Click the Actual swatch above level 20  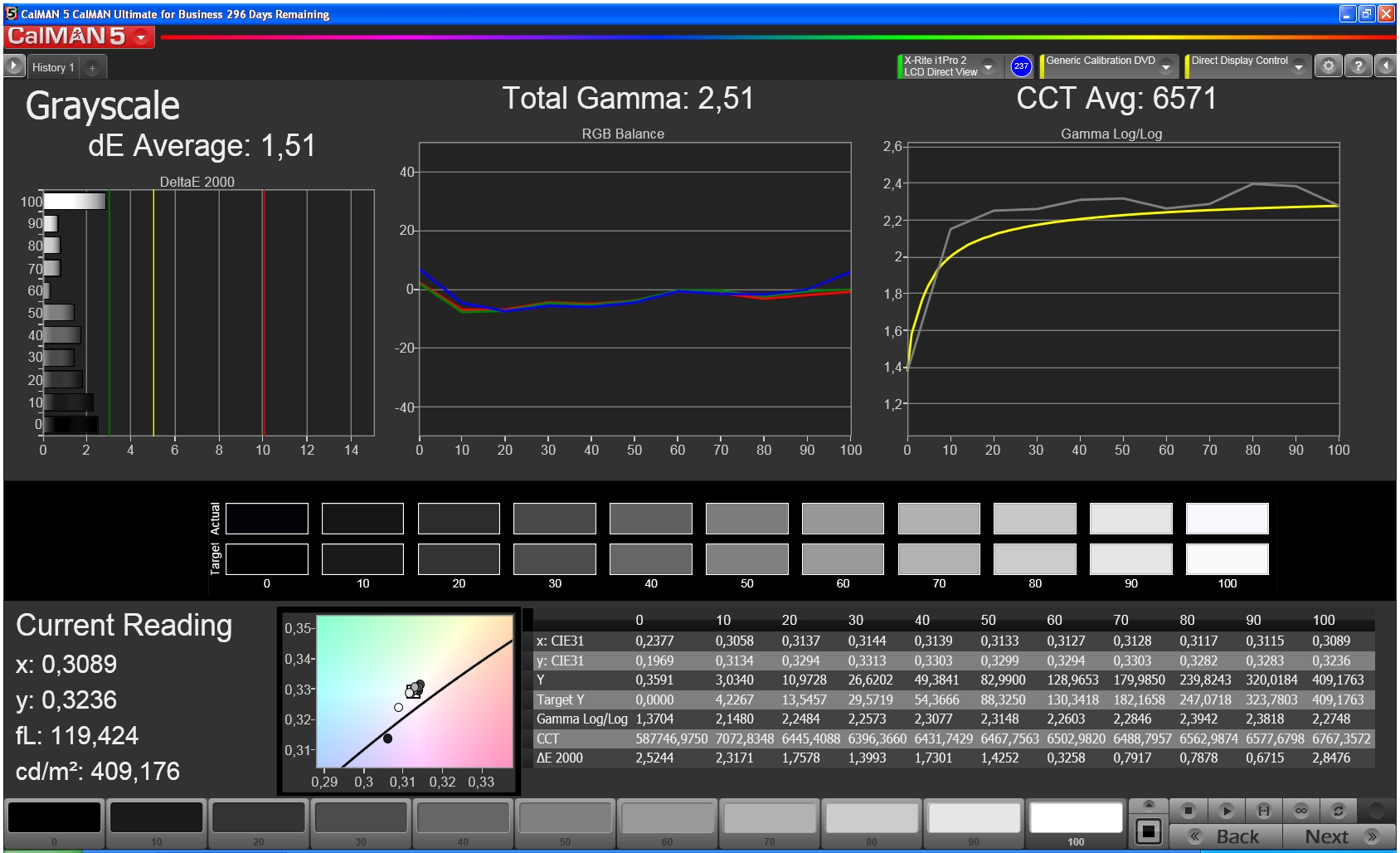point(459,519)
